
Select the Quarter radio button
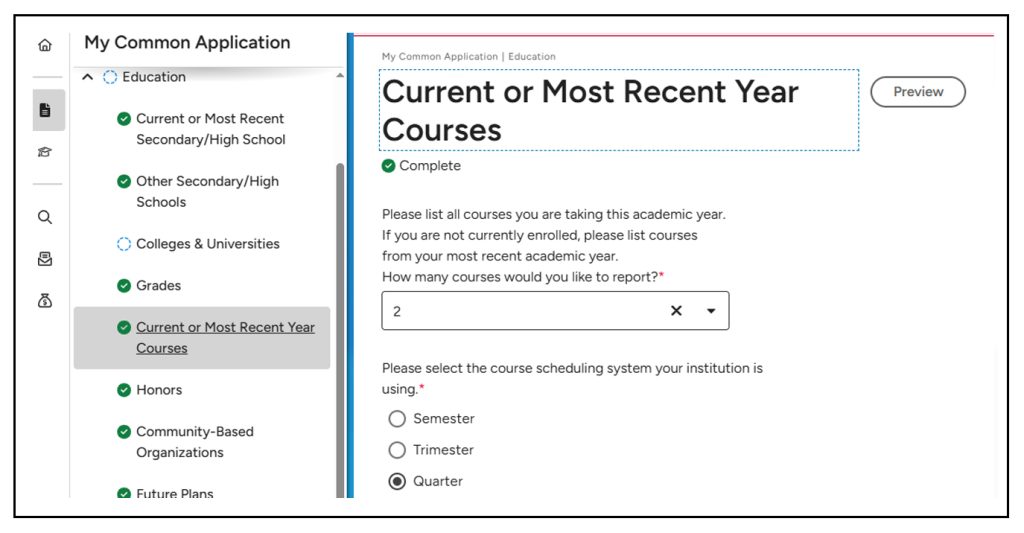tap(397, 481)
